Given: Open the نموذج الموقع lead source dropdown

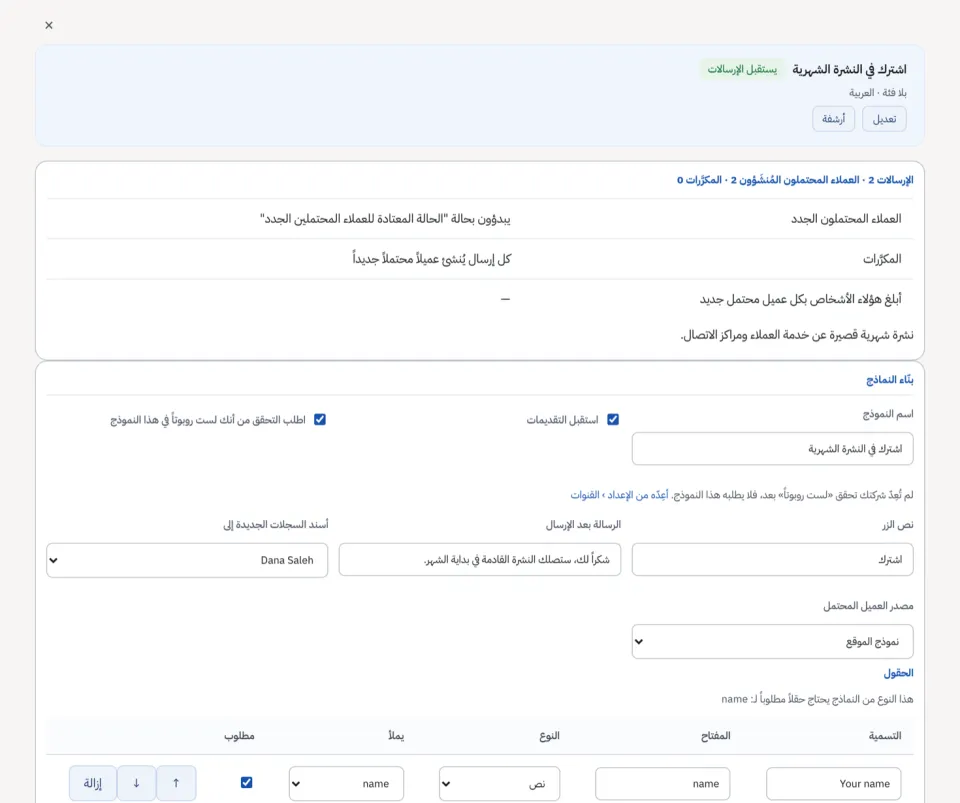Looking at the screenshot, I should (x=772, y=641).
